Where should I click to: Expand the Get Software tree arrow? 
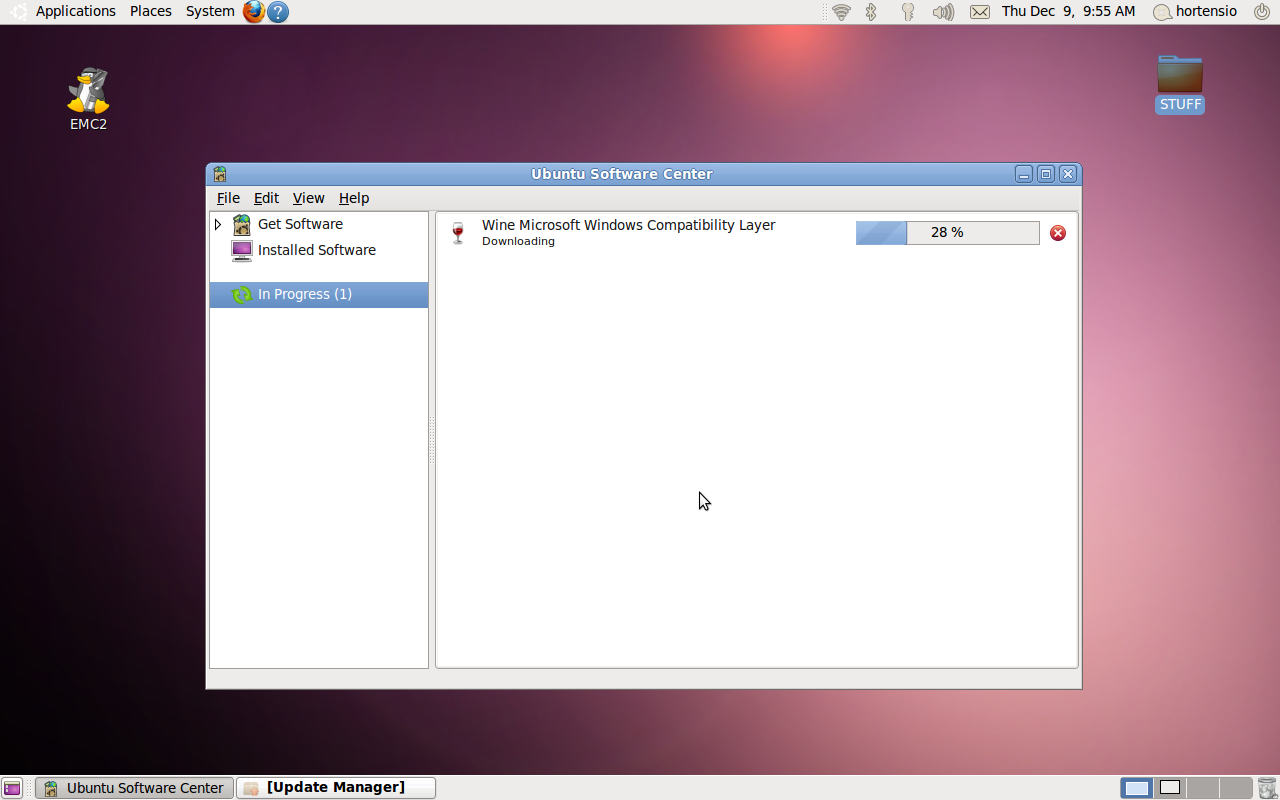click(218, 225)
